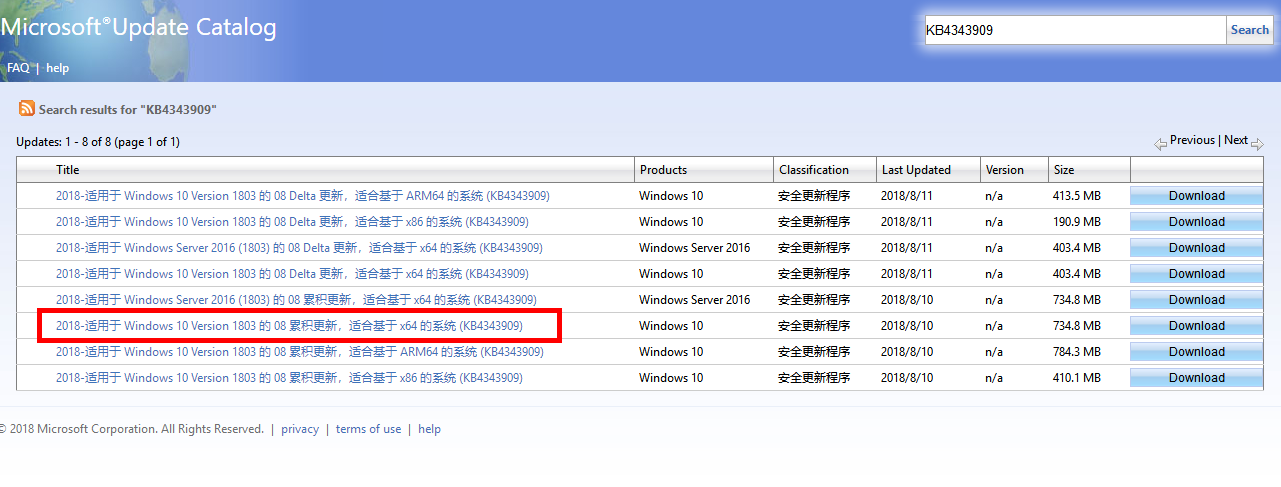Sort by Version column header
This screenshot has height=487, width=1281.
point(1004,170)
